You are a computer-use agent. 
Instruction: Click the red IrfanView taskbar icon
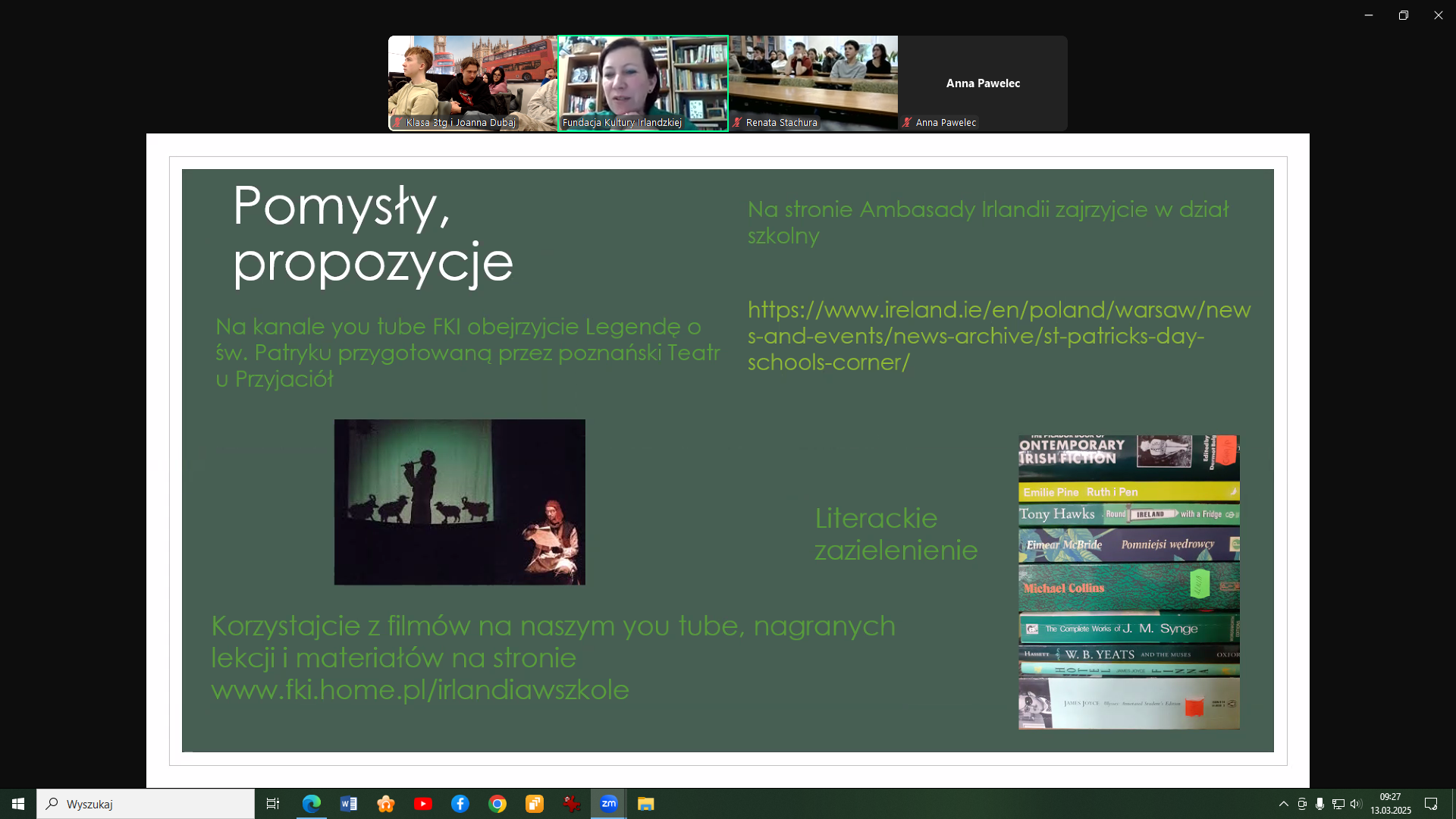tap(571, 804)
